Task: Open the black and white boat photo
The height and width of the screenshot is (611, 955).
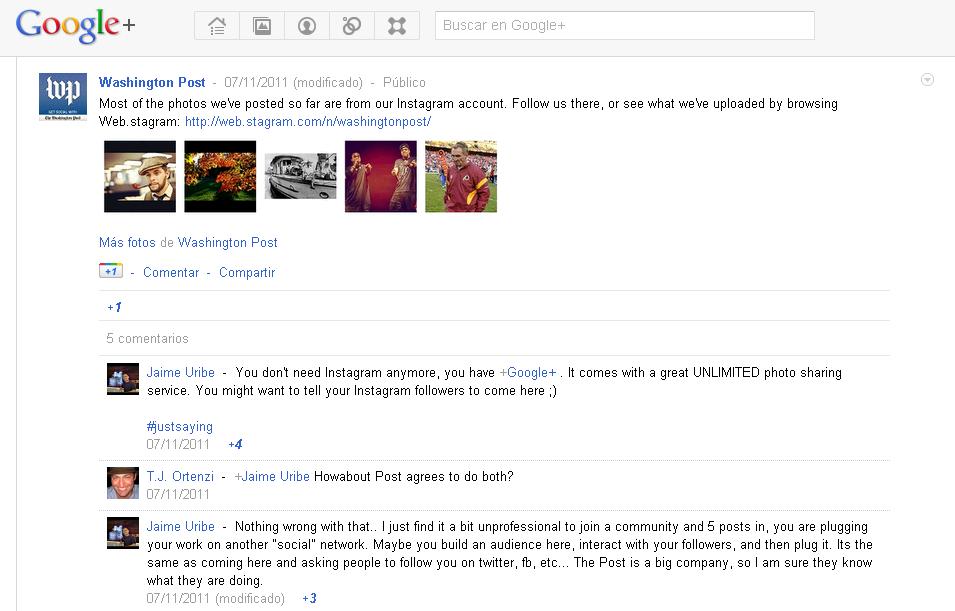Action: (x=300, y=177)
